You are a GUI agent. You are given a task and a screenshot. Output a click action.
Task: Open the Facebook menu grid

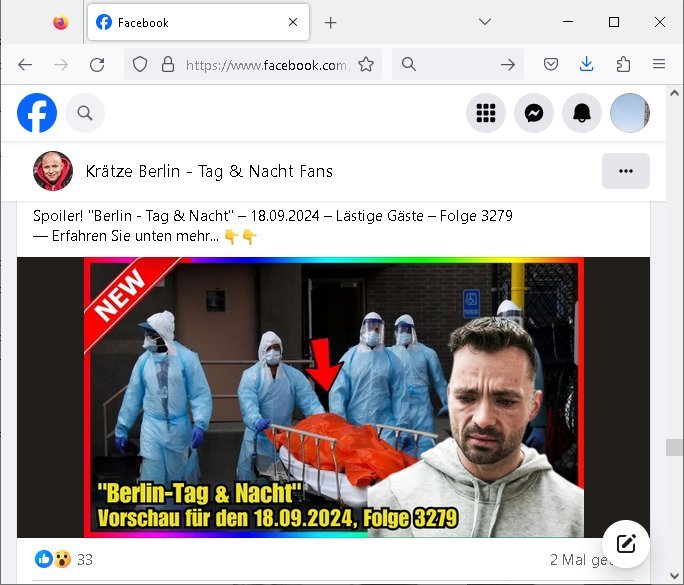tap(486, 113)
